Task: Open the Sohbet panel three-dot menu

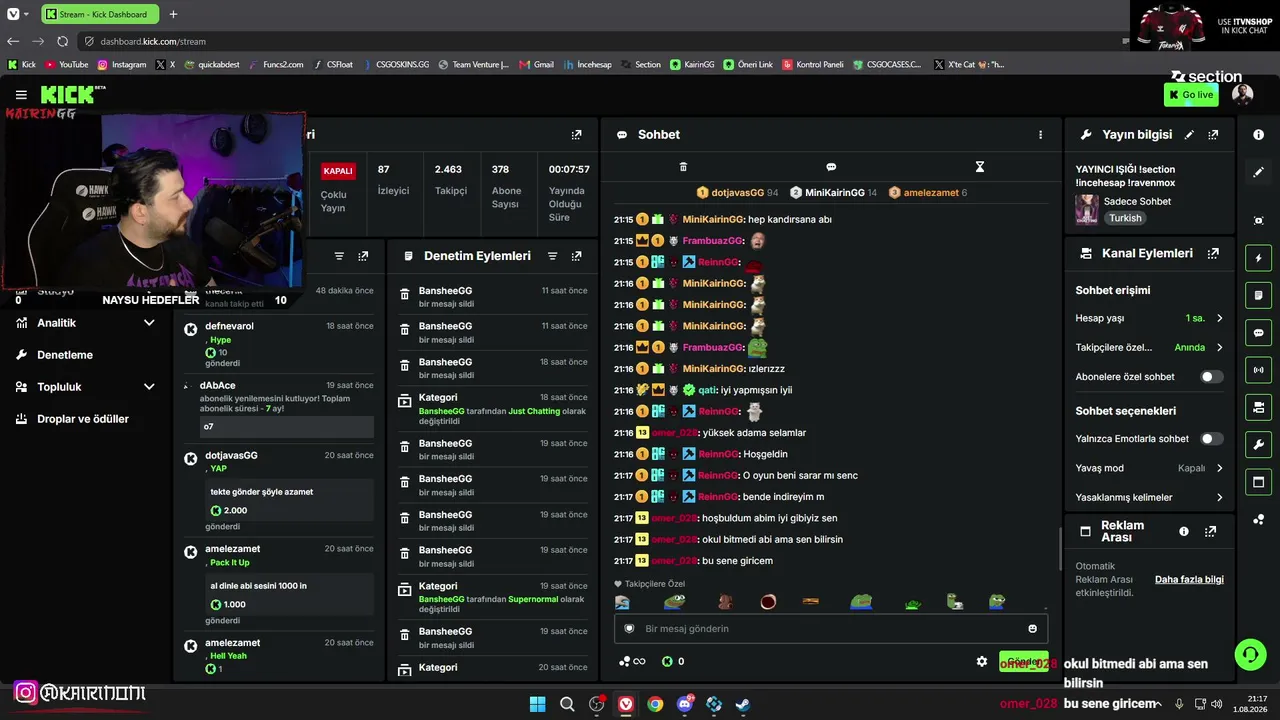Action: pyautogui.click(x=1040, y=135)
